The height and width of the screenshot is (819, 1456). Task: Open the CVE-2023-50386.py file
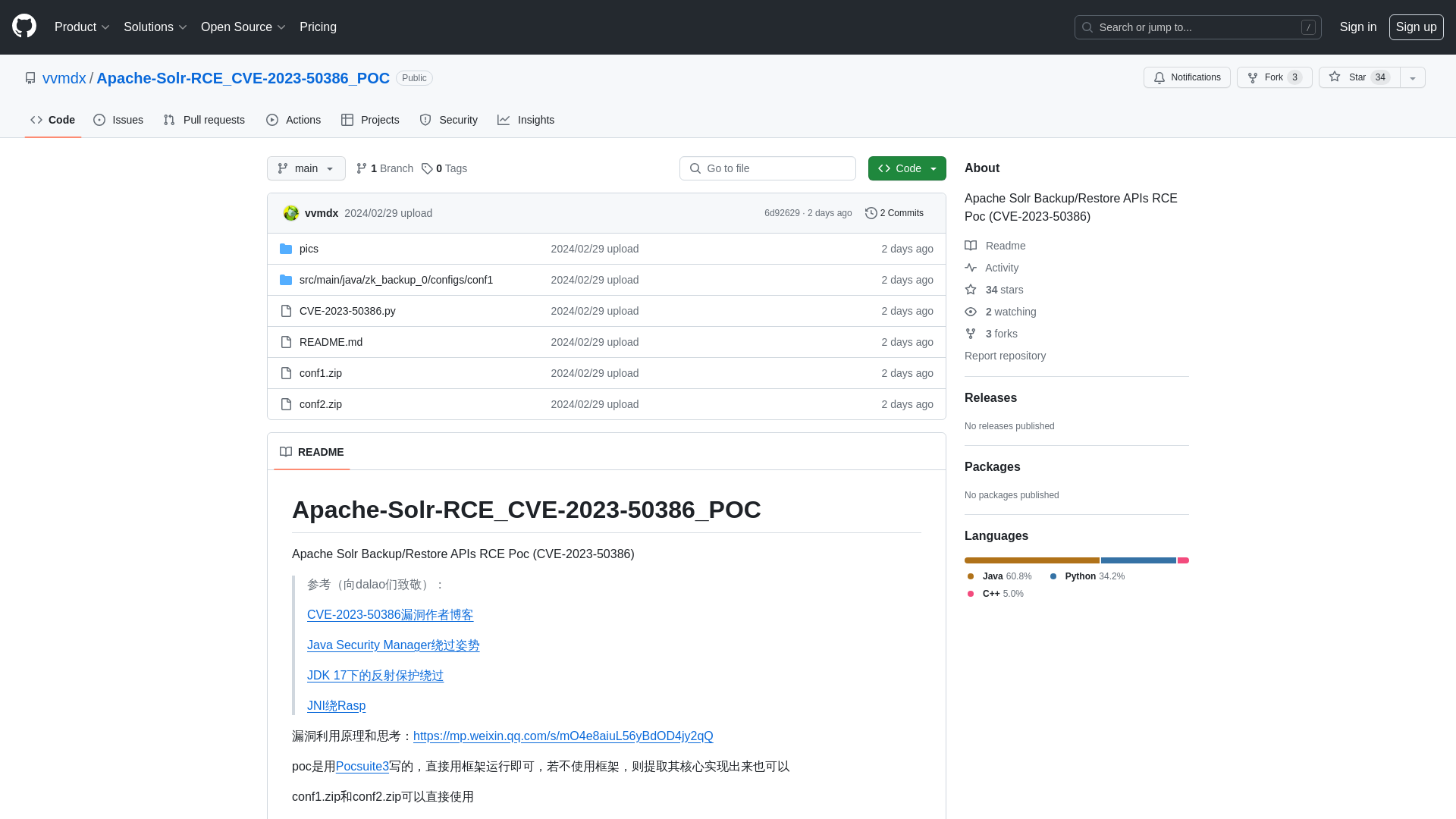coord(347,311)
